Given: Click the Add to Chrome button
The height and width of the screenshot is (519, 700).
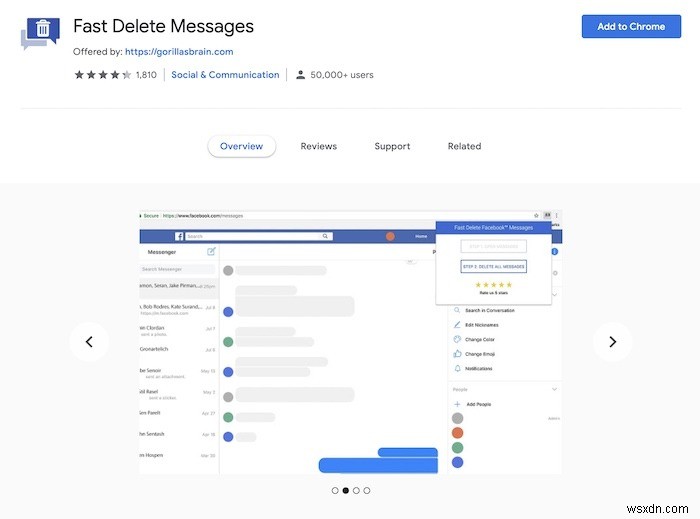Looking at the screenshot, I should pyautogui.click(x=631, y=26).
